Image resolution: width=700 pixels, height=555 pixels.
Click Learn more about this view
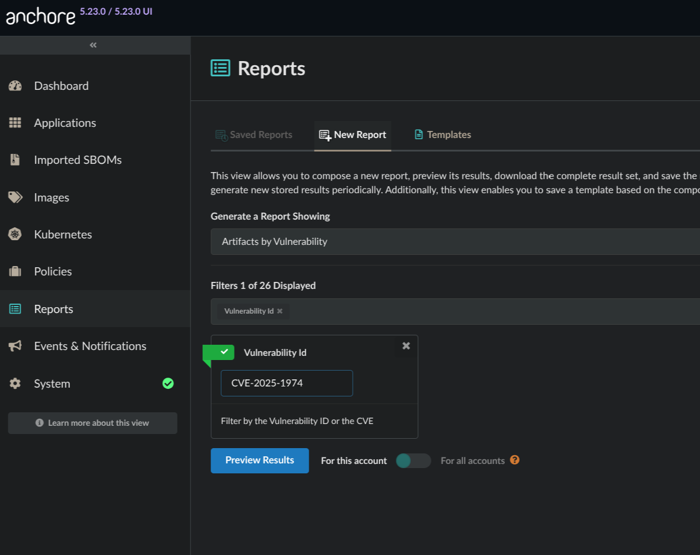[x=93, y=423]
